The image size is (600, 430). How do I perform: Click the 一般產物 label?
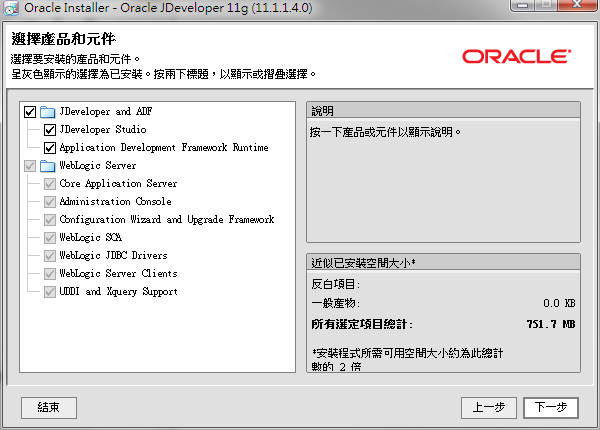[x=335, y=303]
